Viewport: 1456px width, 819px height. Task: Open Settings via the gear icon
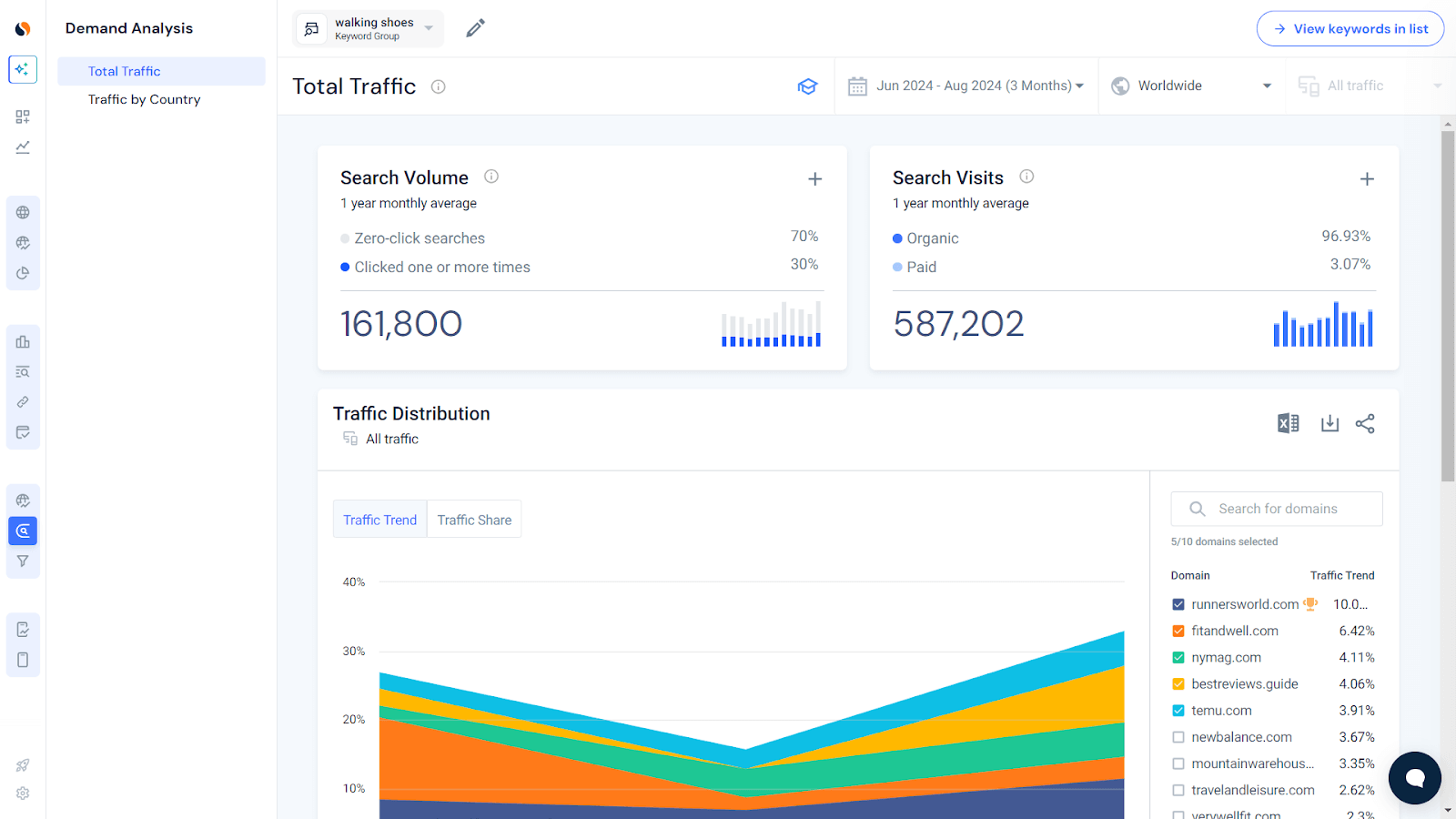(x=22, y=793)
